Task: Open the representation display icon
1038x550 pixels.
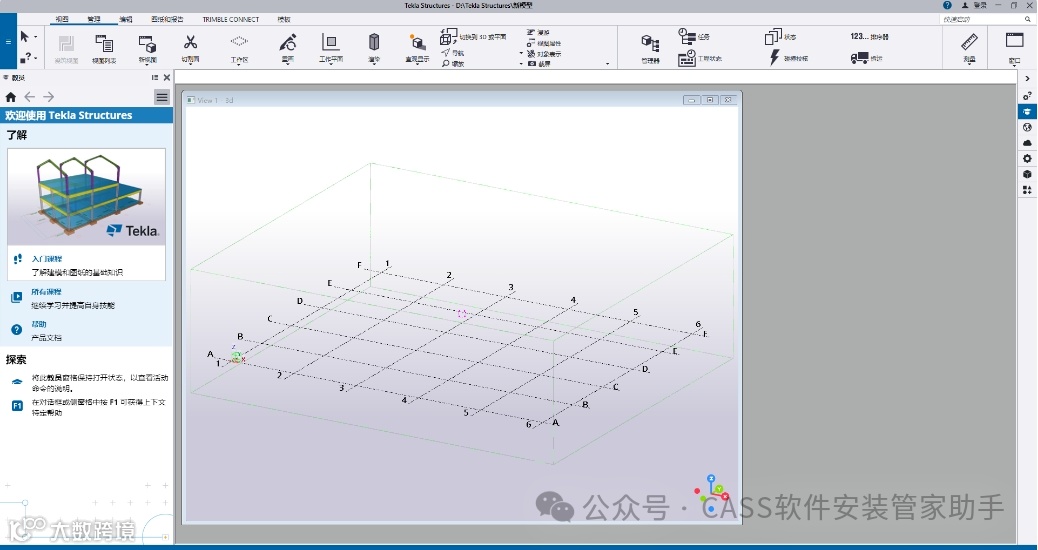Action: click(x=417, y=43)
